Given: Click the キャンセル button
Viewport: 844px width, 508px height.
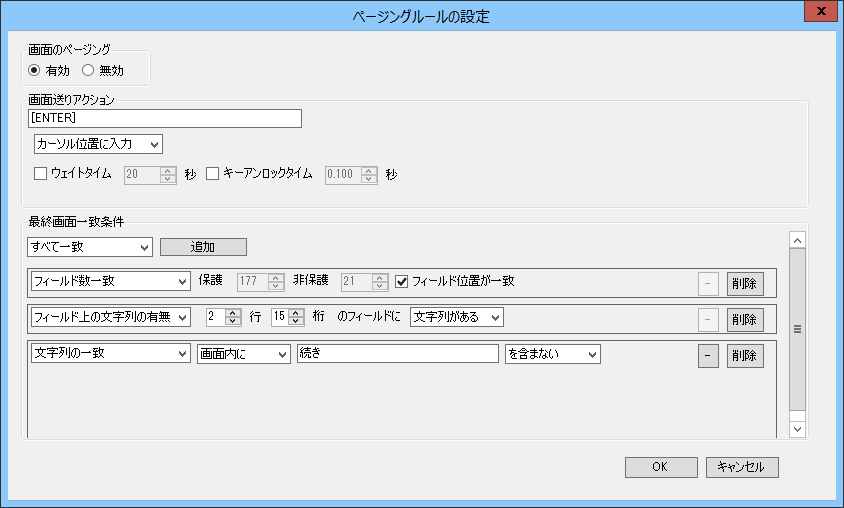Looking at the screenshot, I should [742, 467].
